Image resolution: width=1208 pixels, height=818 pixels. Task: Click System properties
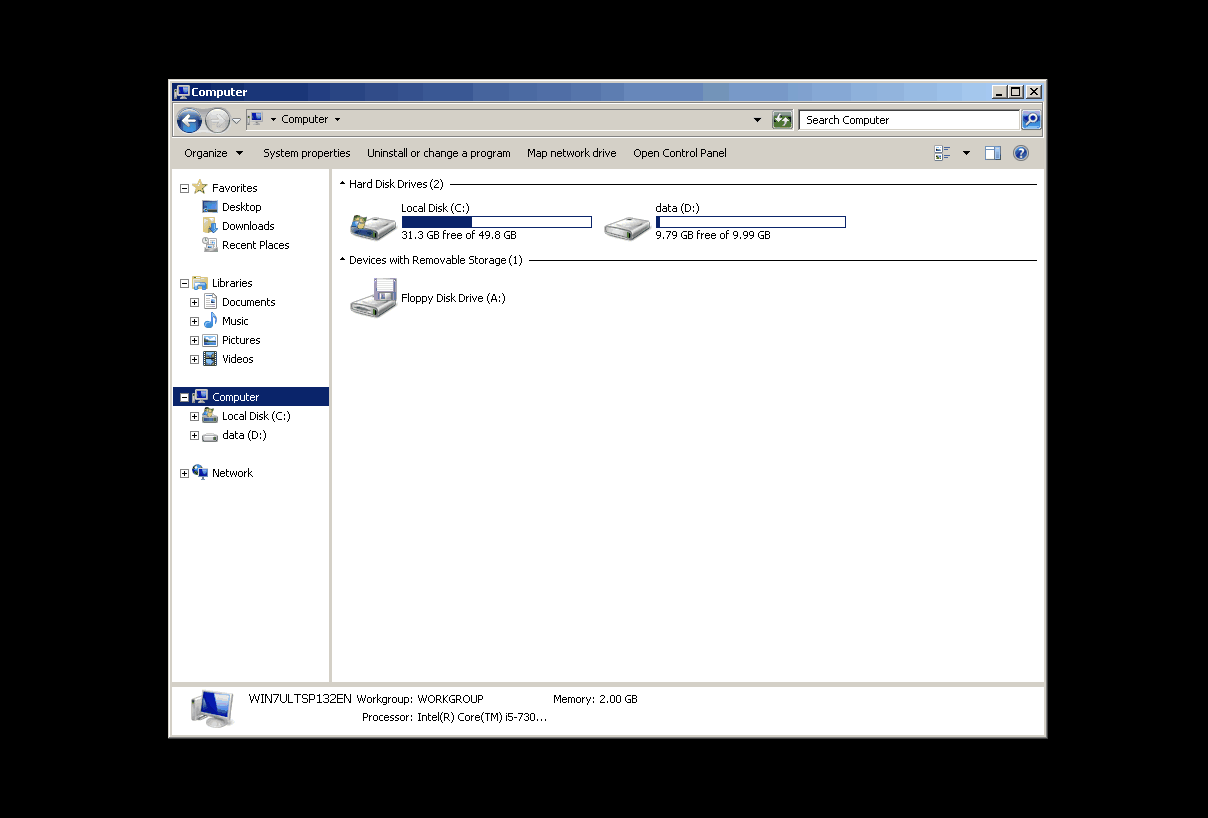(307, 153)
